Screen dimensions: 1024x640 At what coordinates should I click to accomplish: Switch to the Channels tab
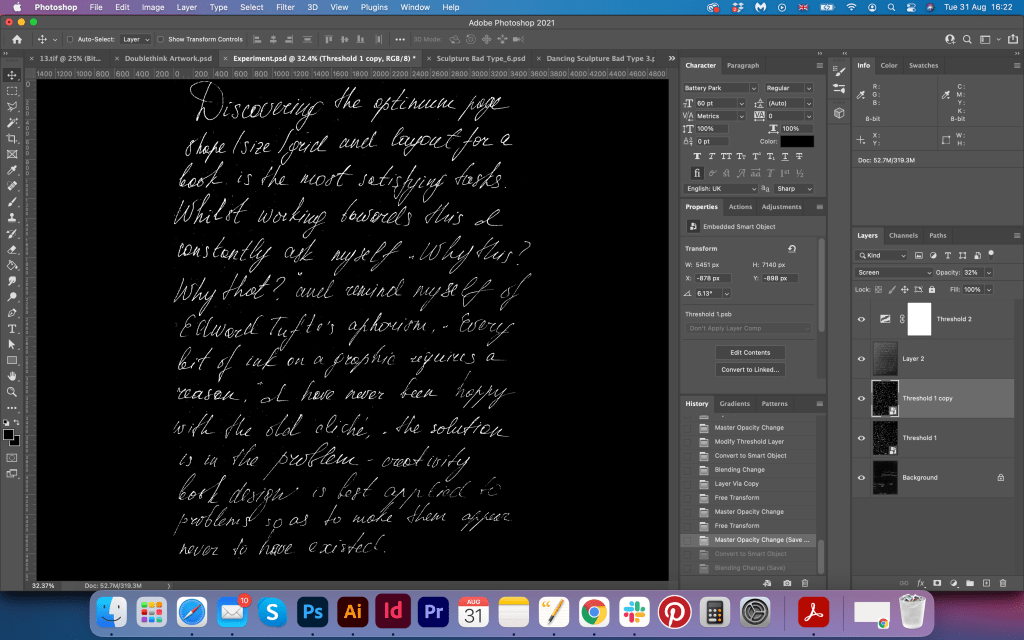[x=903, y=236]
